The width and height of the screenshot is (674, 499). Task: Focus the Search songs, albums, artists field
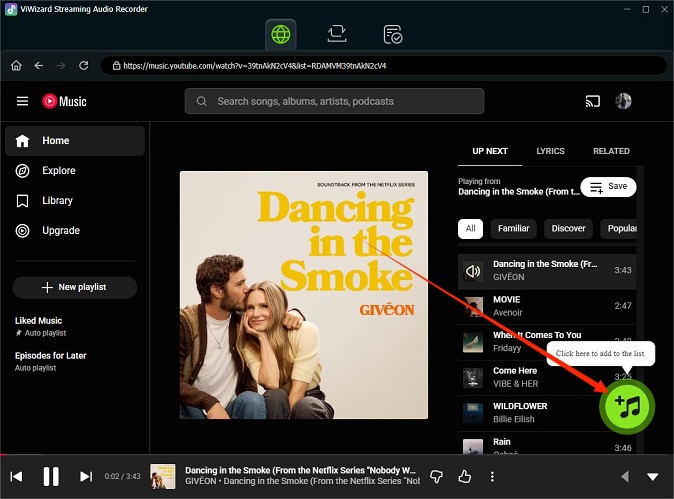coord(334,101)
